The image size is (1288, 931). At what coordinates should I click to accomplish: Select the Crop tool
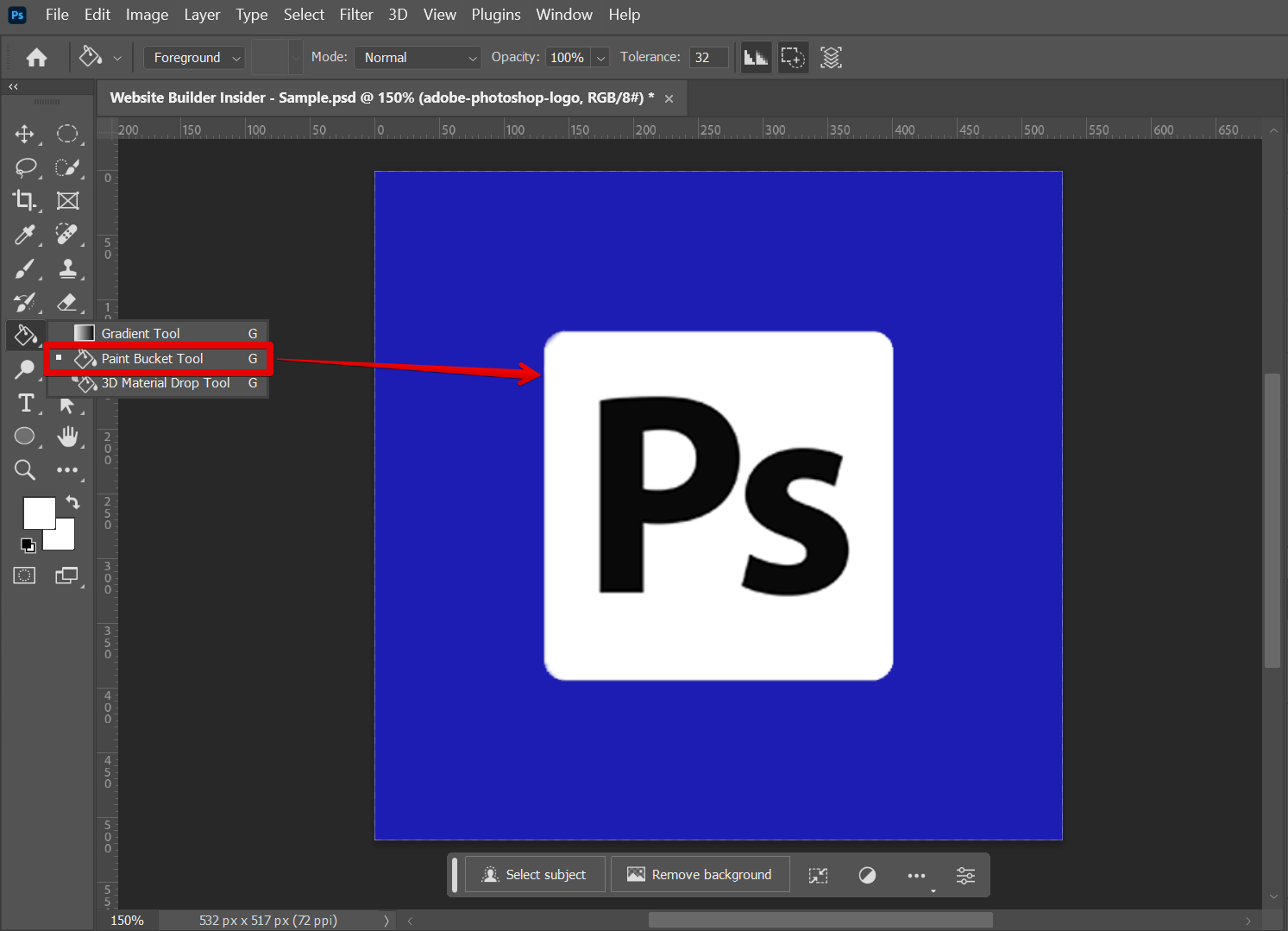[x=24, y=200]
